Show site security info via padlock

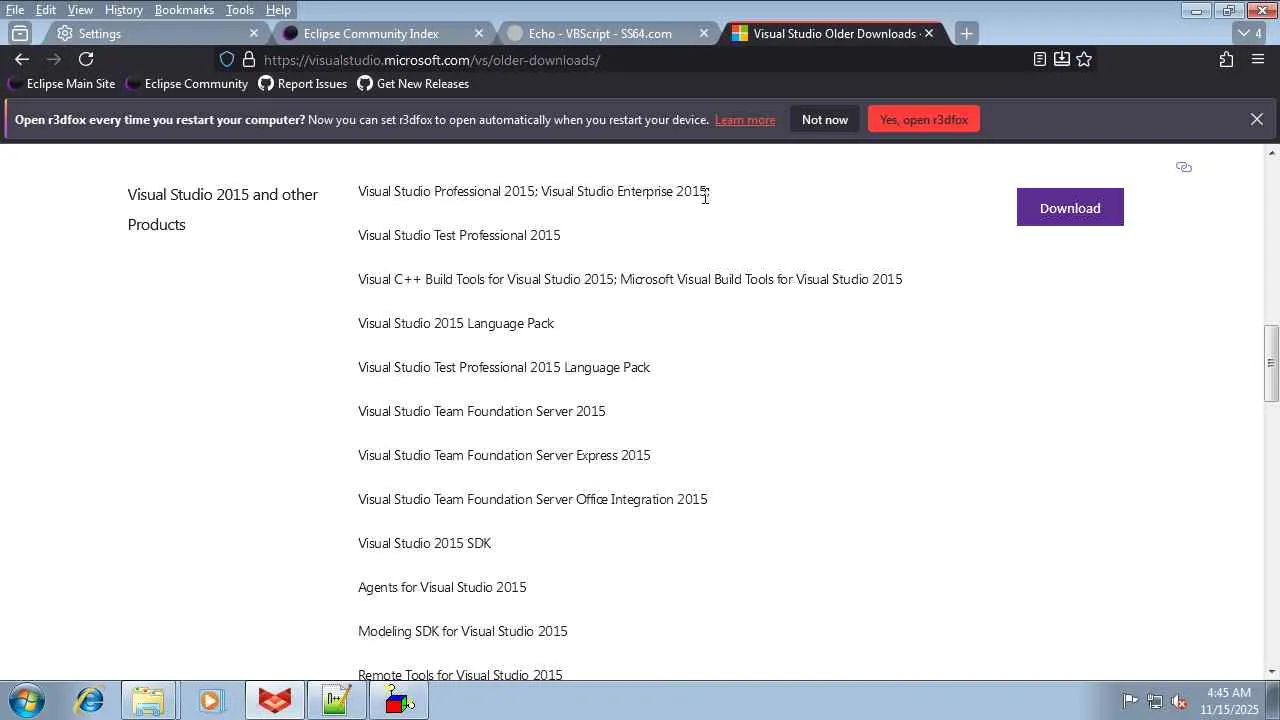(x=249, y=60)
